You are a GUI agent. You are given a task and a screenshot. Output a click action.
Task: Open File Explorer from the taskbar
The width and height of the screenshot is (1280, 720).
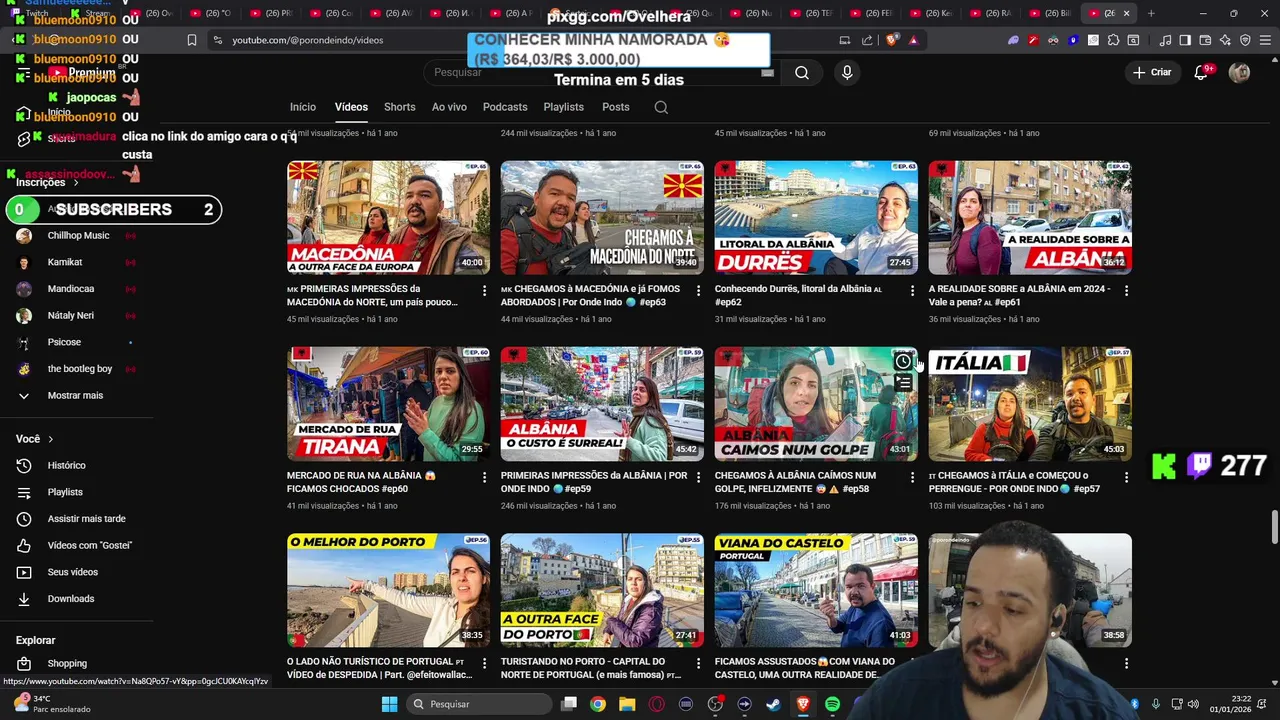click(x=627, y=704)
